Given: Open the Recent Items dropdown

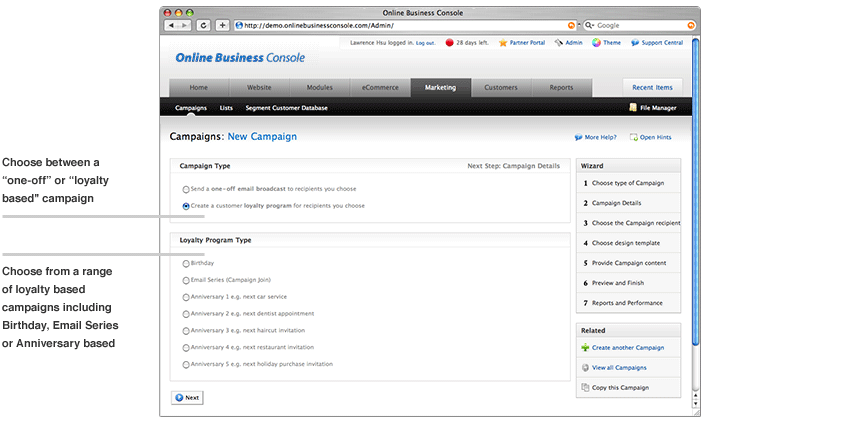Looking at the screenshot, I should [x=652, y=88].
